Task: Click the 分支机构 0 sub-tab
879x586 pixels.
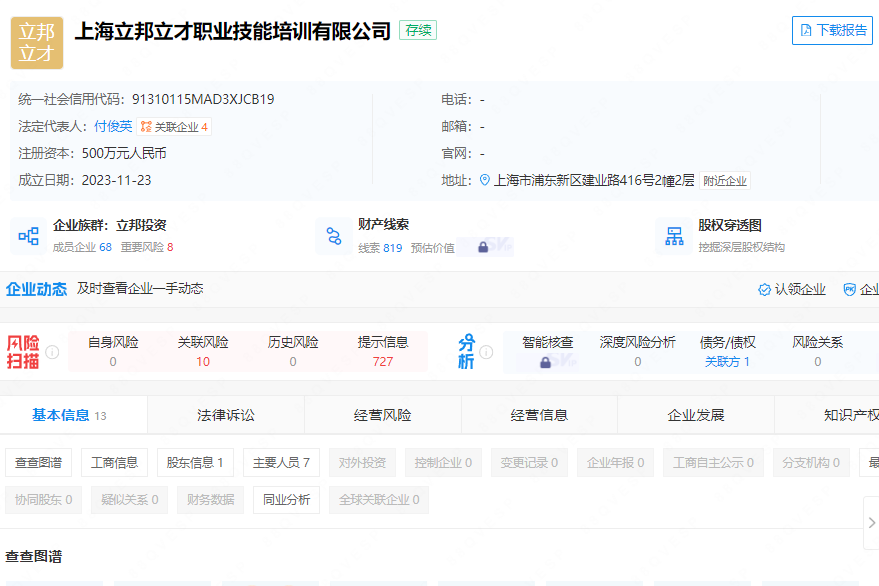Action: 811,463
